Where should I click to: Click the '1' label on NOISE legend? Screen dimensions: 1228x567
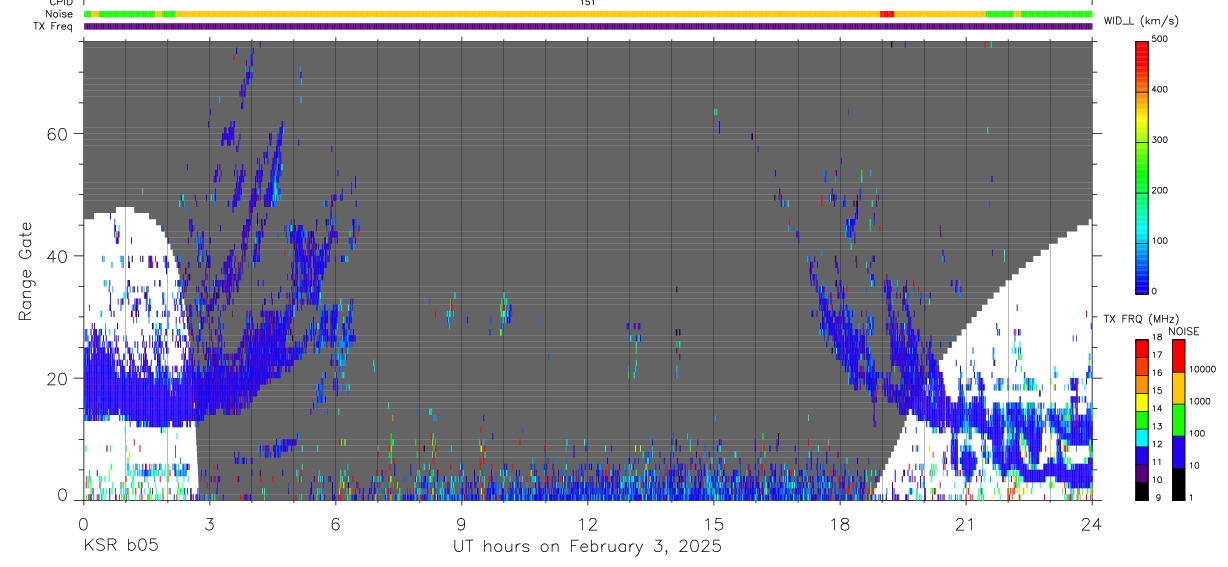point(1192,497)
